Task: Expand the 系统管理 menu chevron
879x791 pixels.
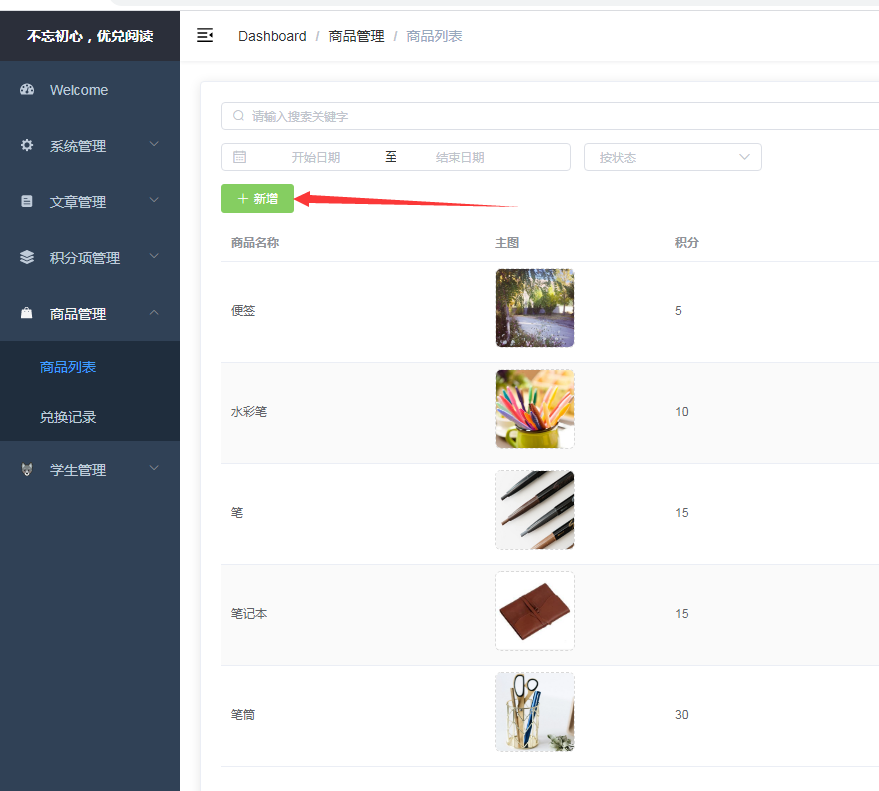Action: (x=154, y=144)
